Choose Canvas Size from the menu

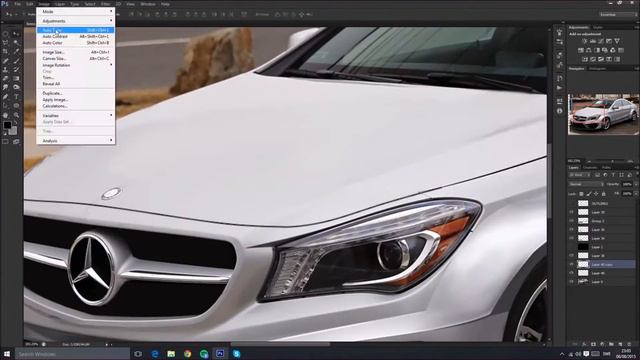(76, 59)
